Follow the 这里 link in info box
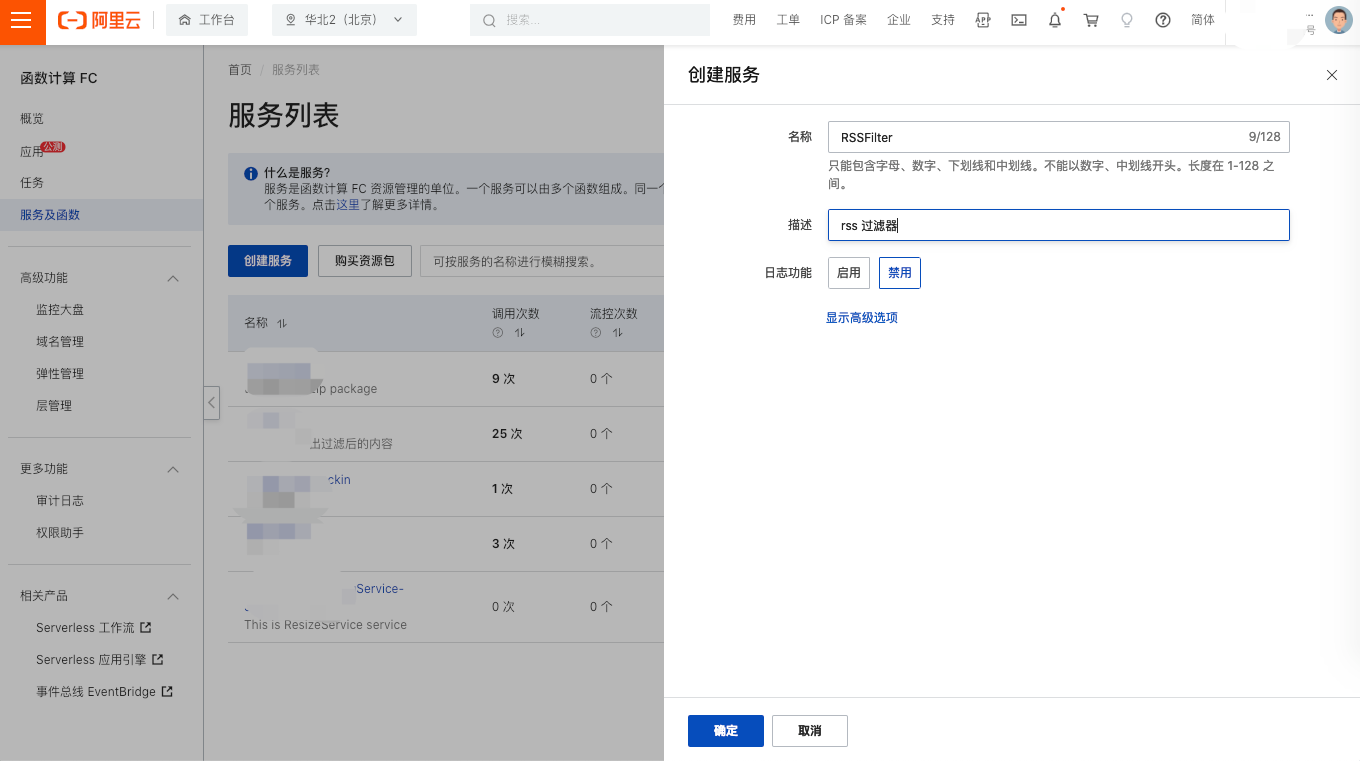This screenshot has width=1360, height=761. [348, 204]
